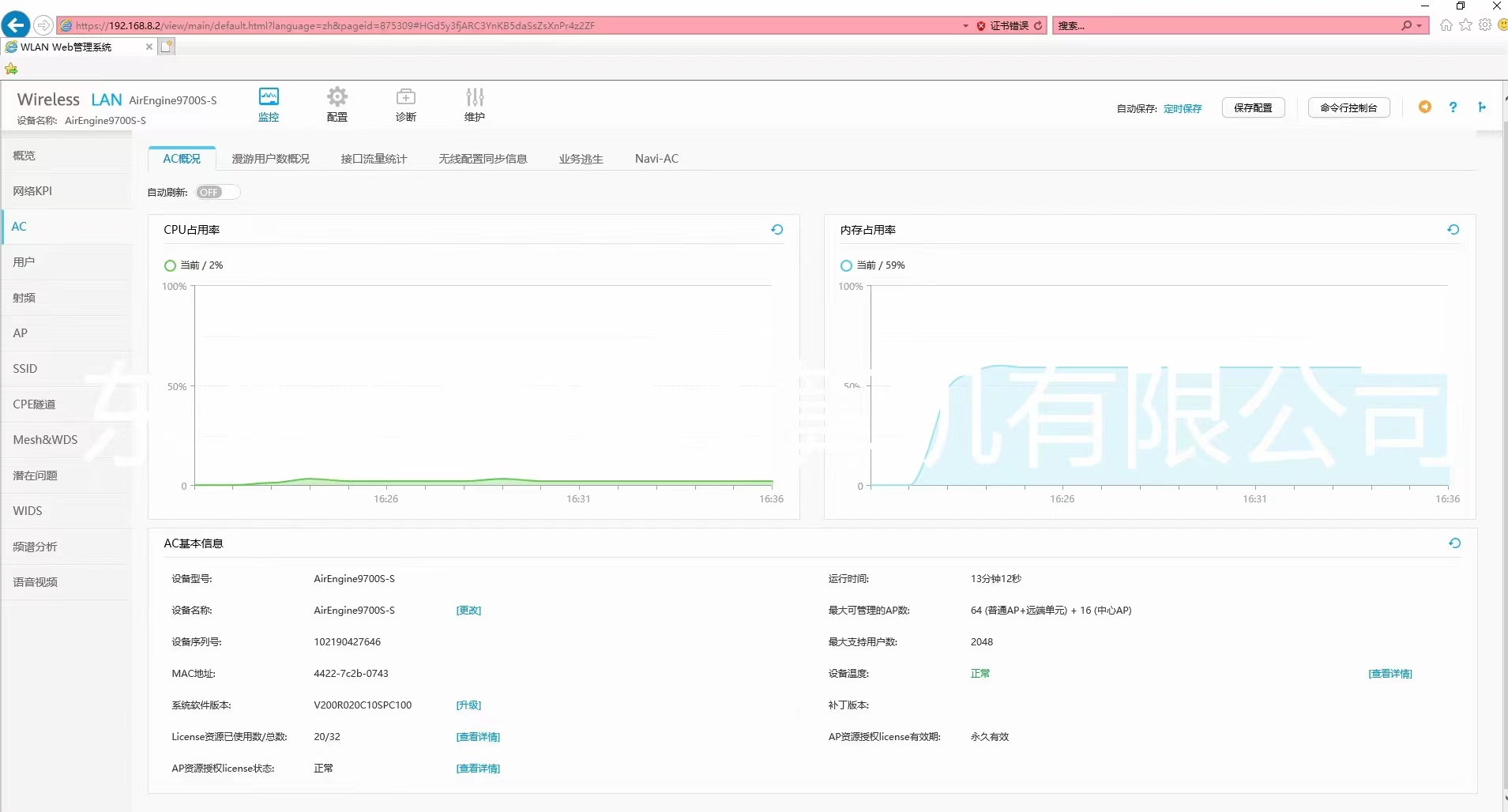Expand the search box dropdown arrow
Screen dimensions: 1508x812
tap(1419, 26)
